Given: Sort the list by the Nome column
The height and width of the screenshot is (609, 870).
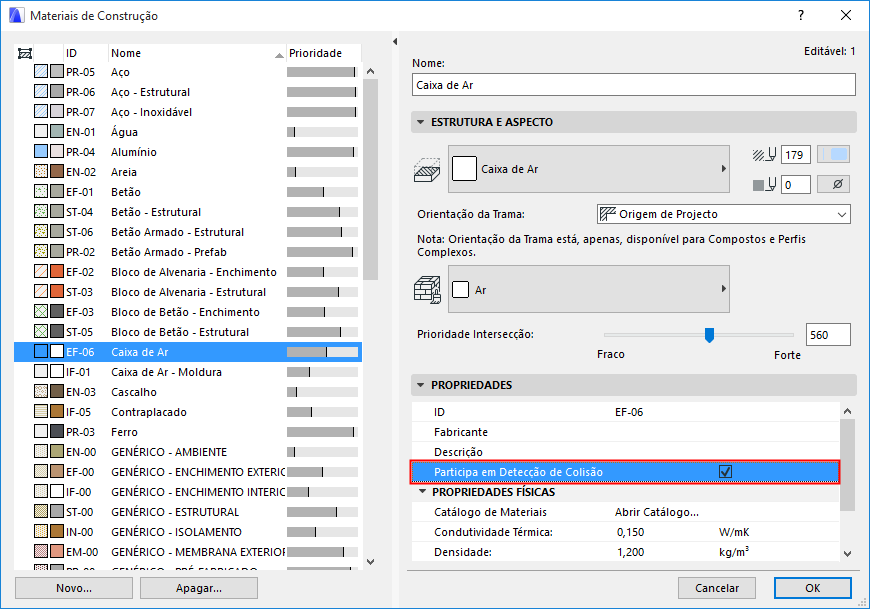Looking at the screenshot, I should 197,53.
